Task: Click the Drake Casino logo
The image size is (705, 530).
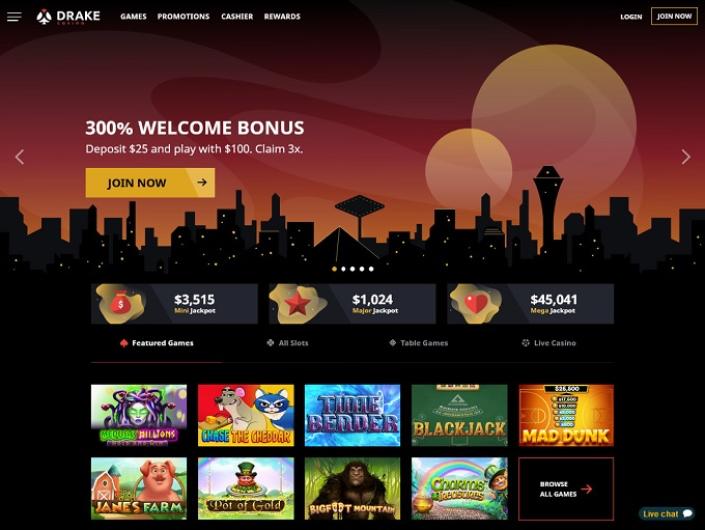Action: 68,17
